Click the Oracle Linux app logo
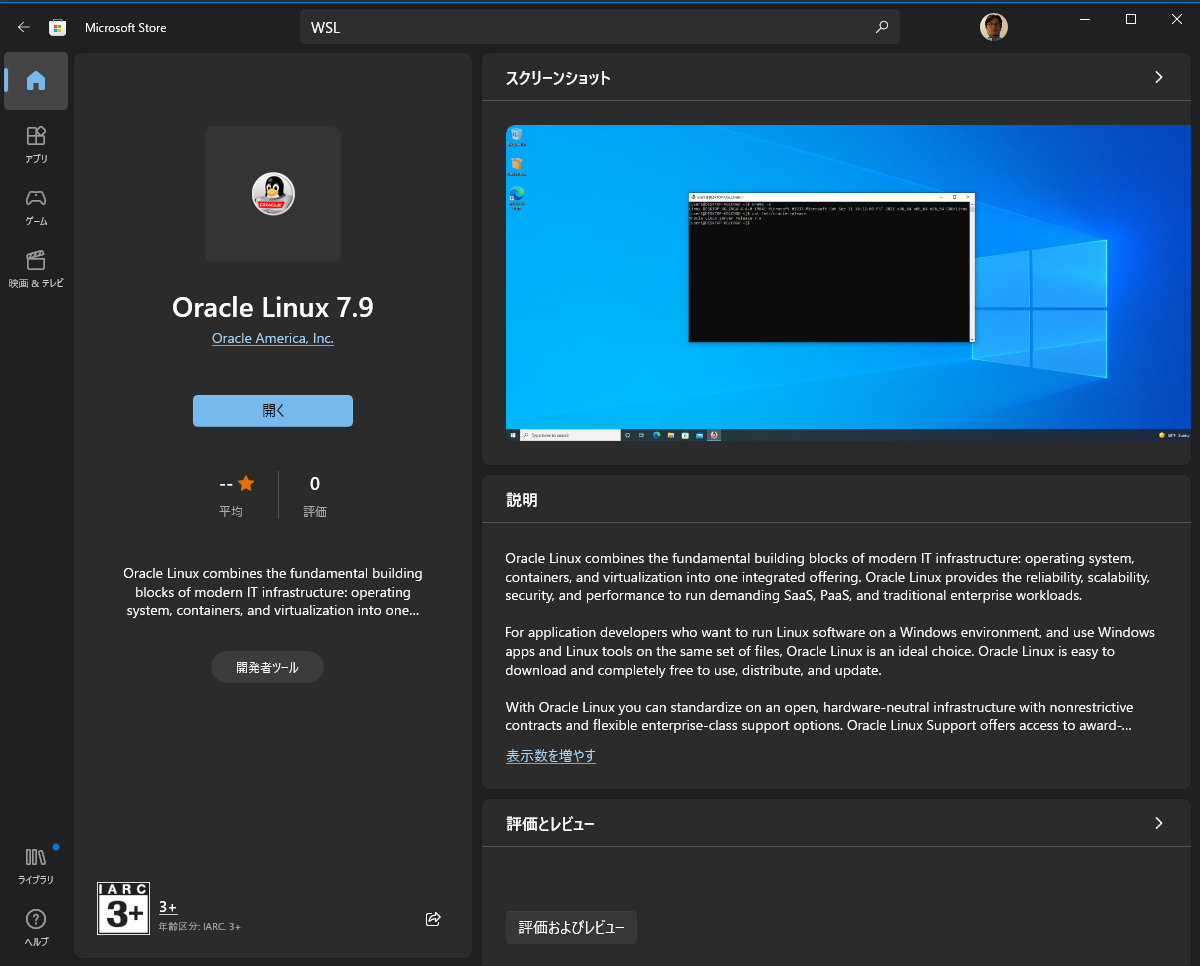 [x=273, y=194]
